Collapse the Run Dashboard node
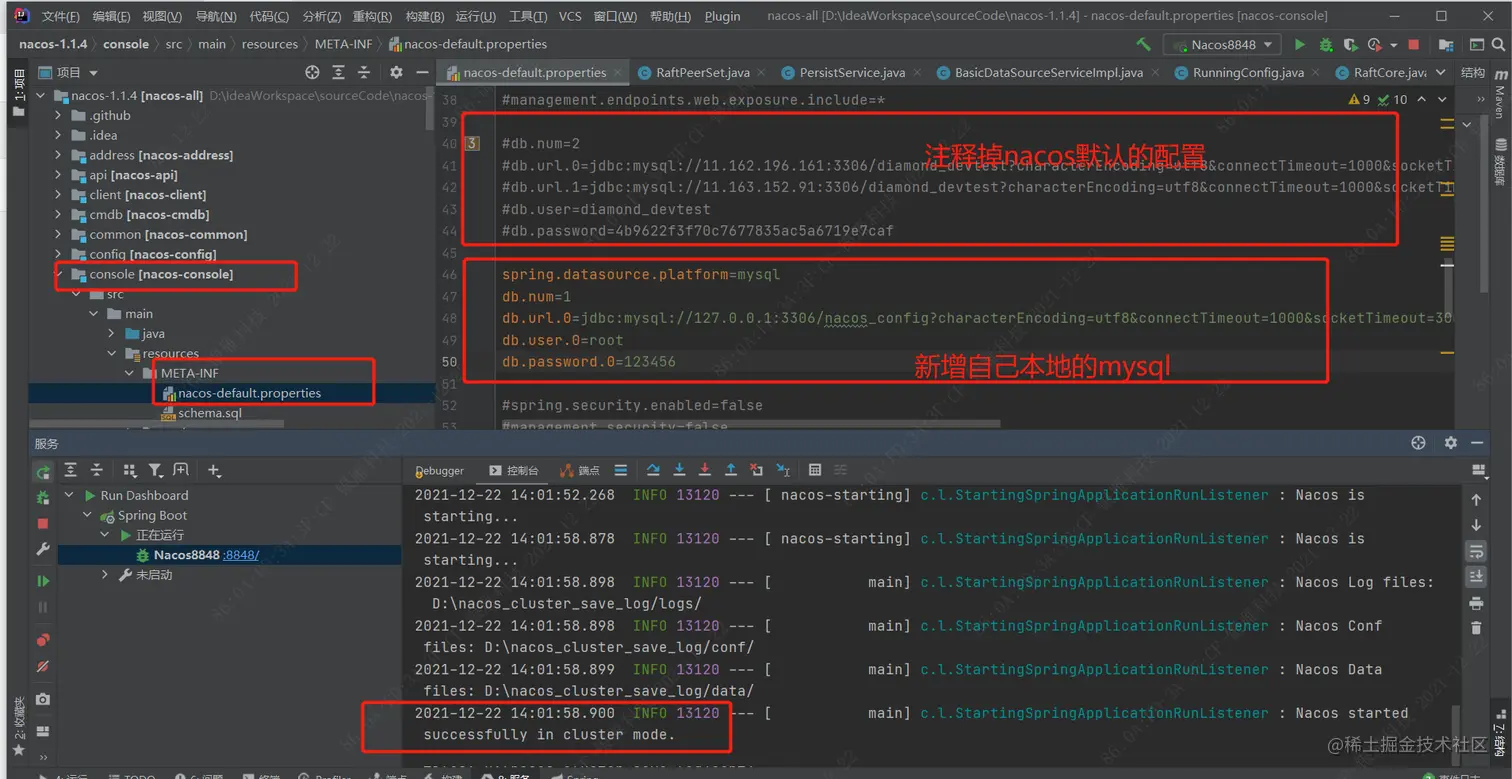 click(x=69, y=495)
